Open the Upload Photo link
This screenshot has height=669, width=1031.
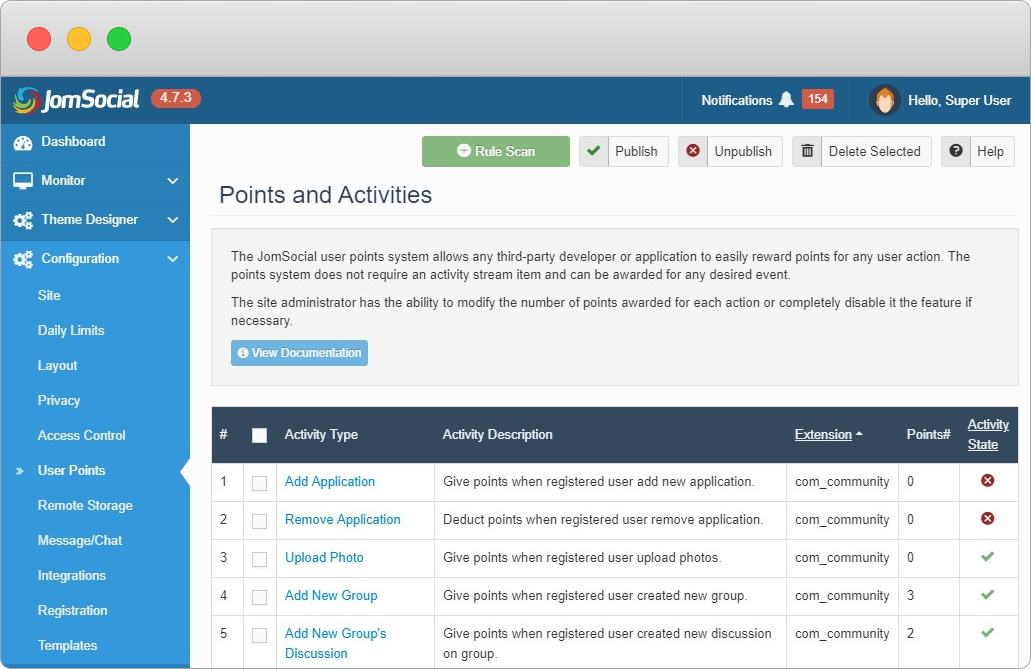pyautogui.click(x=324, y=557)
